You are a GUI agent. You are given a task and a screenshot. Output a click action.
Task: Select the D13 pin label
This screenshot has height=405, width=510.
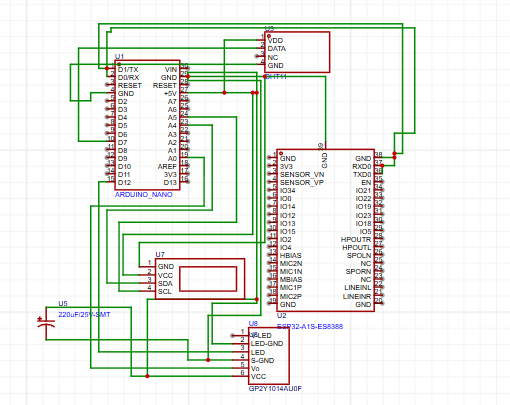coord(170,183)
